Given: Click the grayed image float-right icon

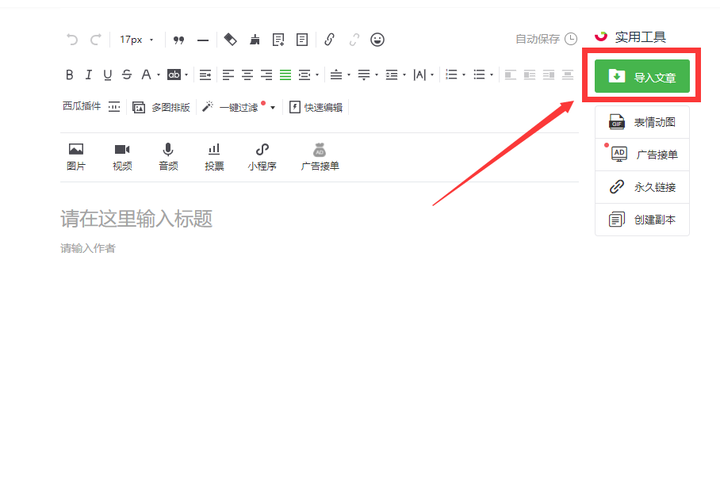Looking at the screenshot, I should 548,75.
